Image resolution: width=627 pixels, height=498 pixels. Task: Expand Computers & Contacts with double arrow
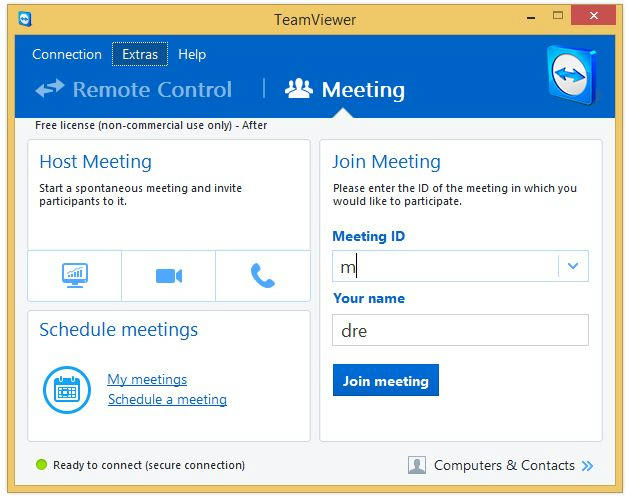(587, 466)
